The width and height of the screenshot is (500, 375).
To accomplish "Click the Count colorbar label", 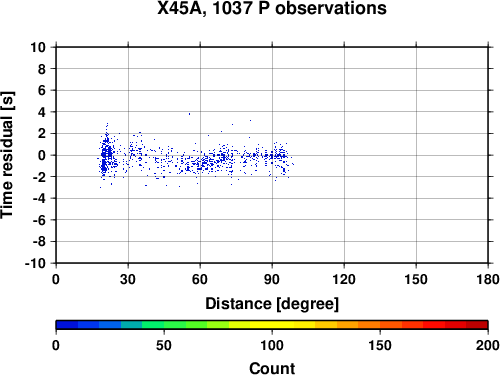I will click(x=272, y=368).
